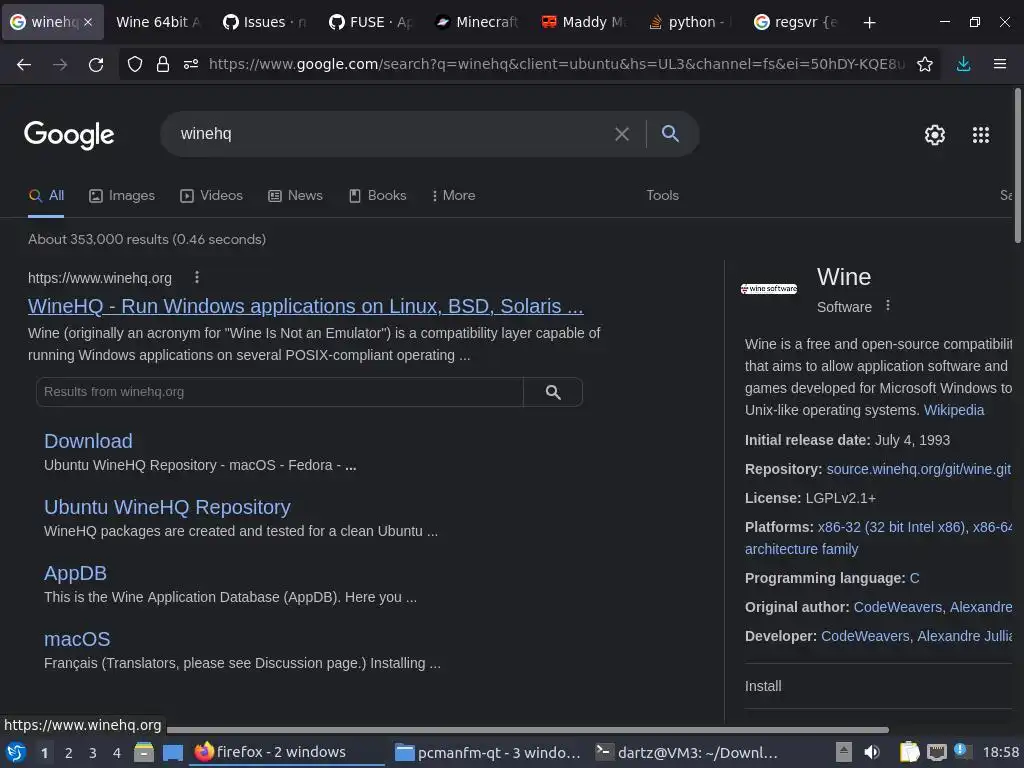
Task: Submit search with the magnifier icon
Action: (x=670, y=133)
